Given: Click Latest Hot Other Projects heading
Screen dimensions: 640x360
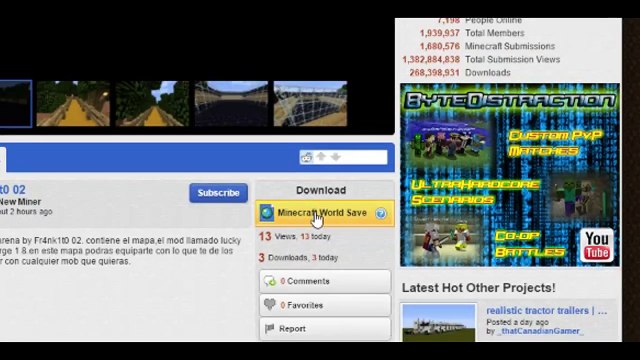Looking at the screenshot, I should coord(478,288).
